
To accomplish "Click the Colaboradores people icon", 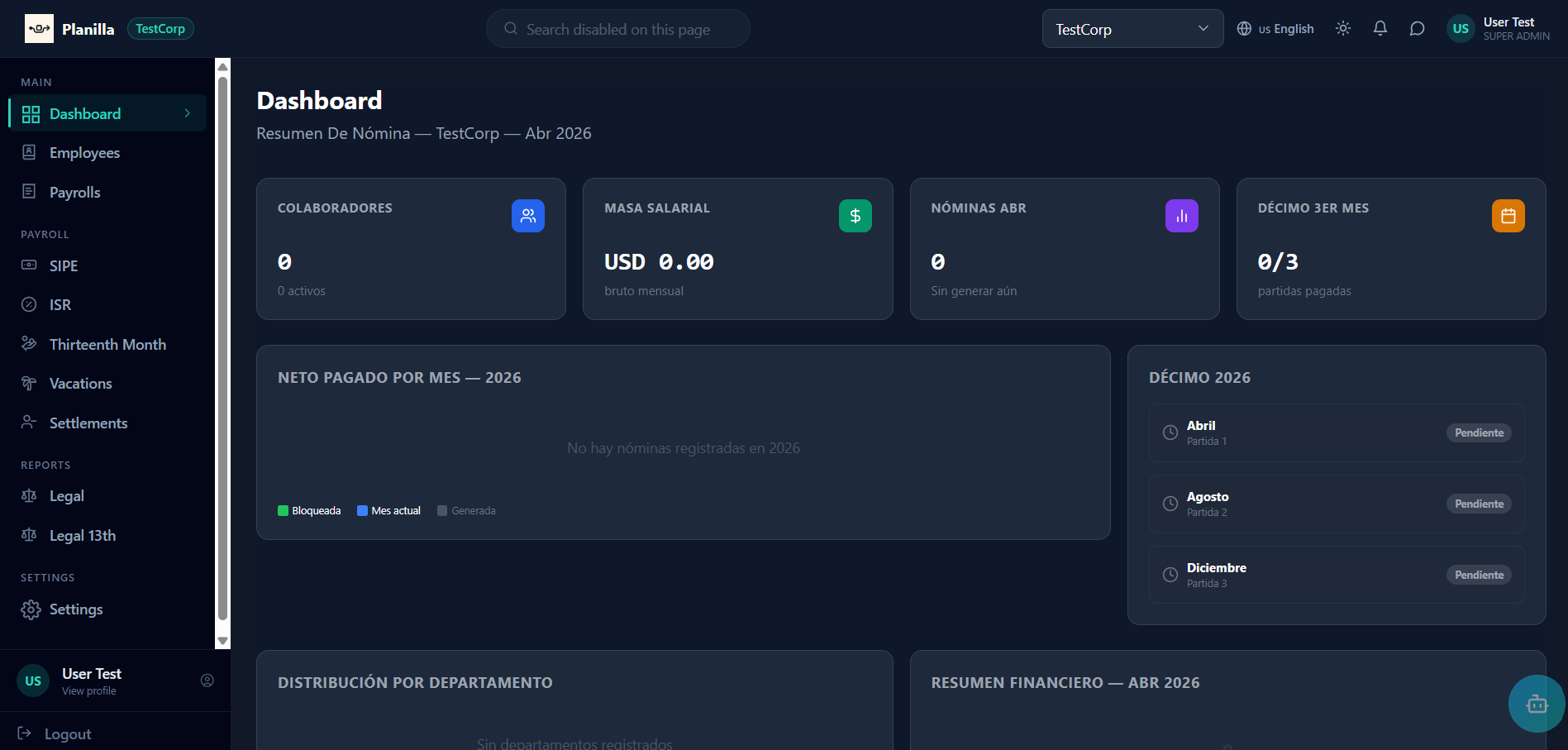I will point(527,216).
